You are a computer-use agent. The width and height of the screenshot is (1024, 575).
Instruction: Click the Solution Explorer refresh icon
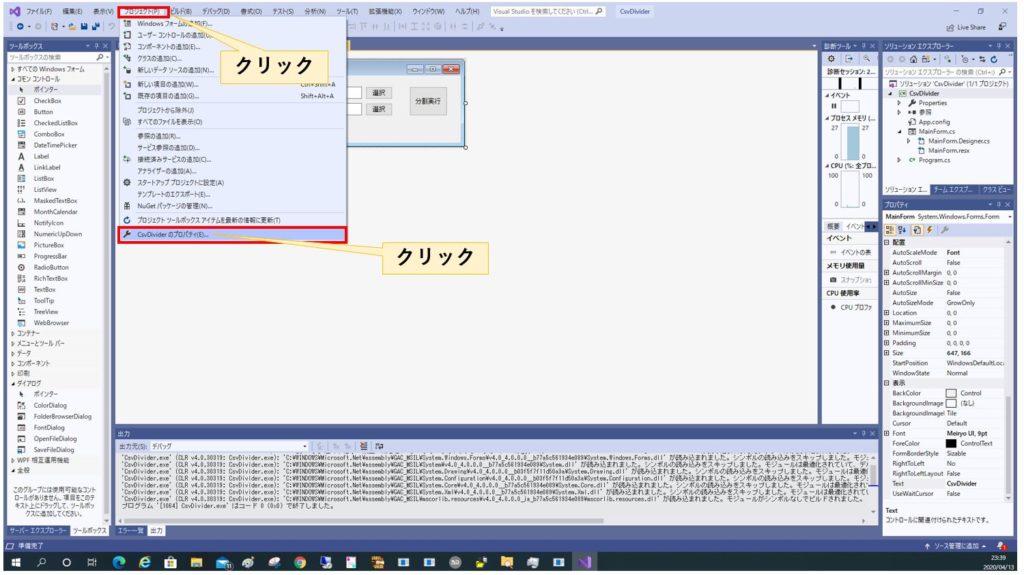point(994,59)
